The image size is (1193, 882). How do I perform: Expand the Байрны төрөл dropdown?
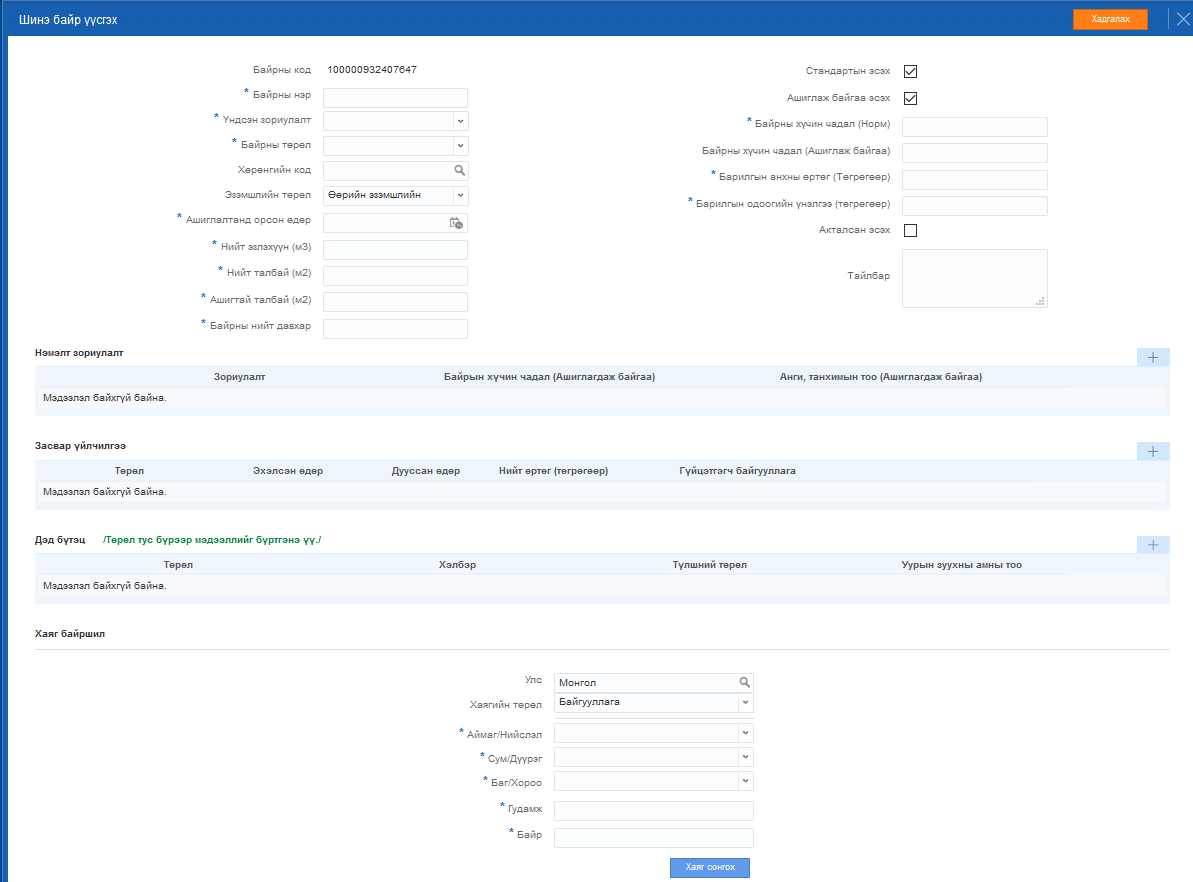460,145
